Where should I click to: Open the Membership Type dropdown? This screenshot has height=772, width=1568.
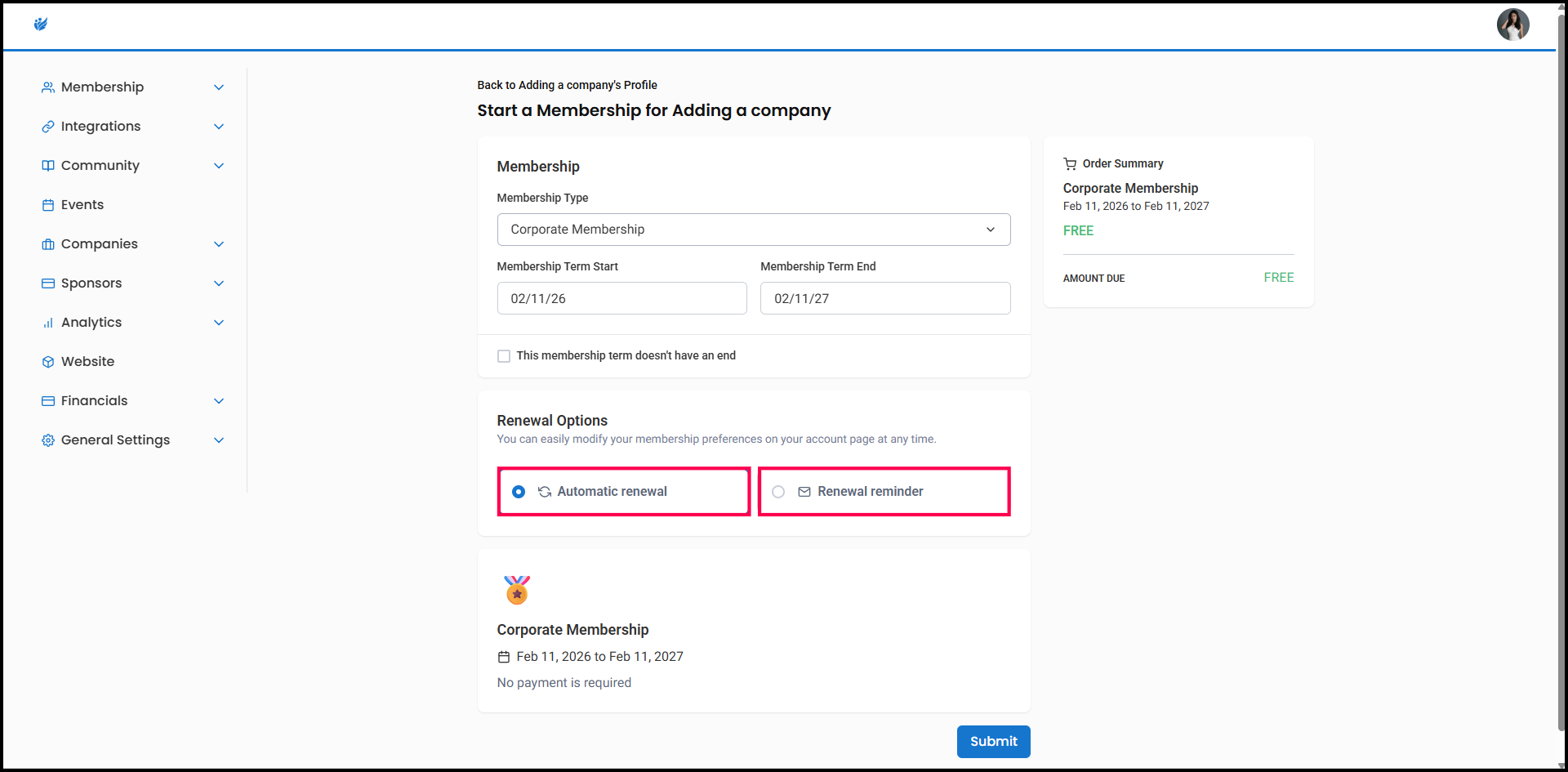click(753, 230)
